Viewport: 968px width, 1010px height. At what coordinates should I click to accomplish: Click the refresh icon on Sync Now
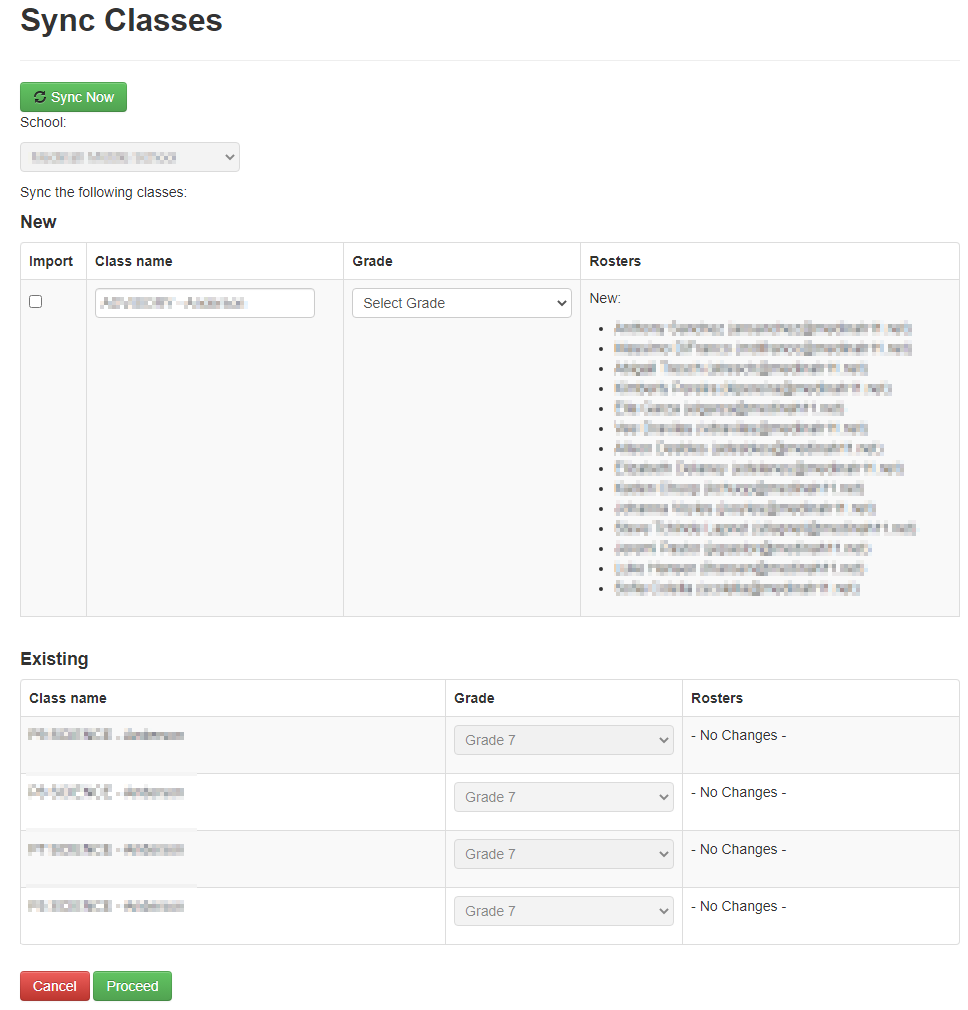(40, 97)
